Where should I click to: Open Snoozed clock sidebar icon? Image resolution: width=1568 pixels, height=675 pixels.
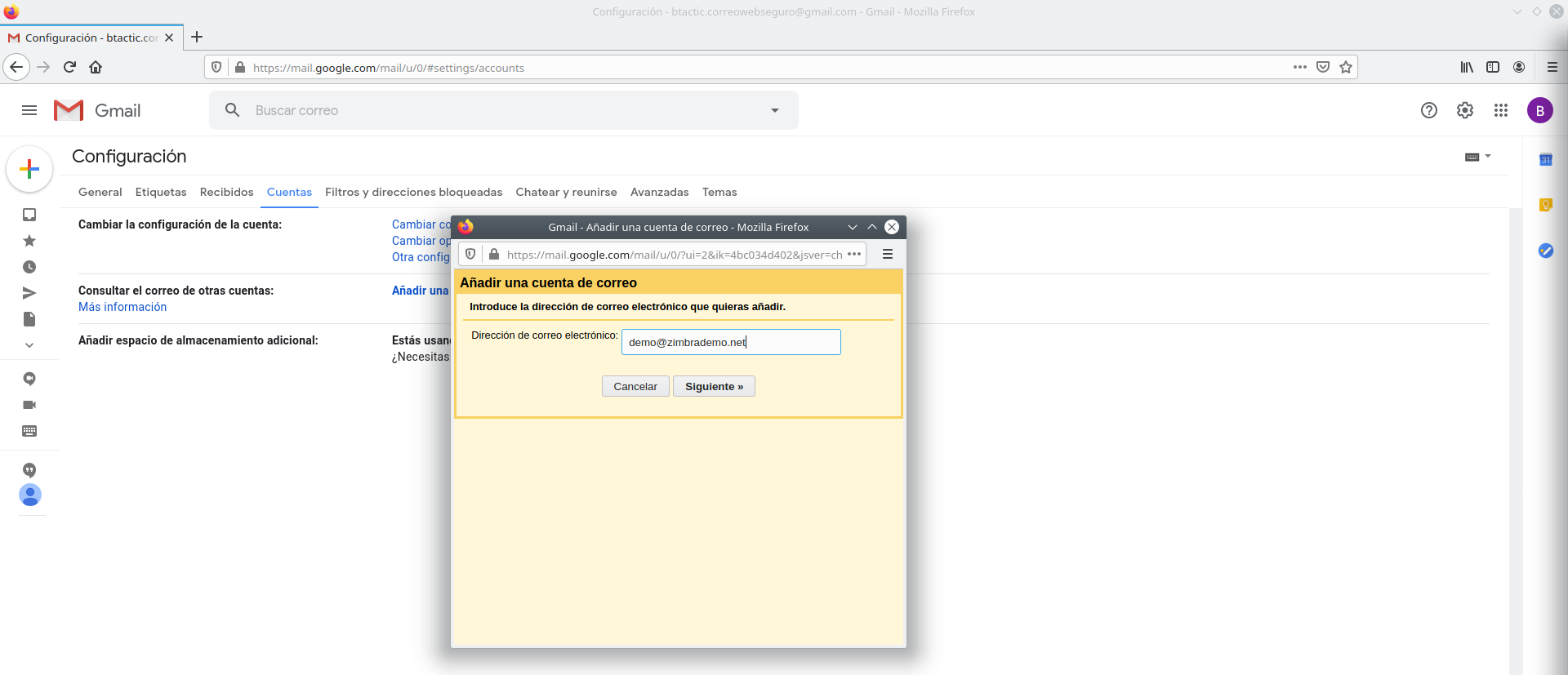tap(29, 267)
